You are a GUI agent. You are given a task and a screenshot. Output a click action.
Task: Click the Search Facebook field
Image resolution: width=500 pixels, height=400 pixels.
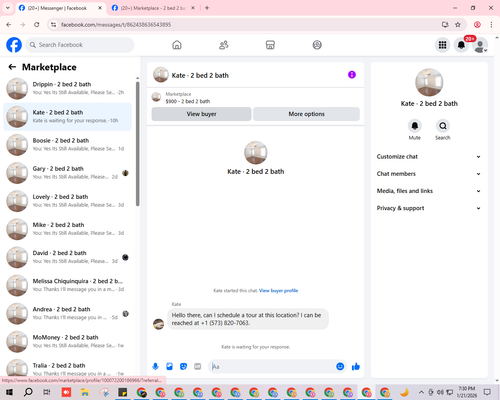point(80,45)
